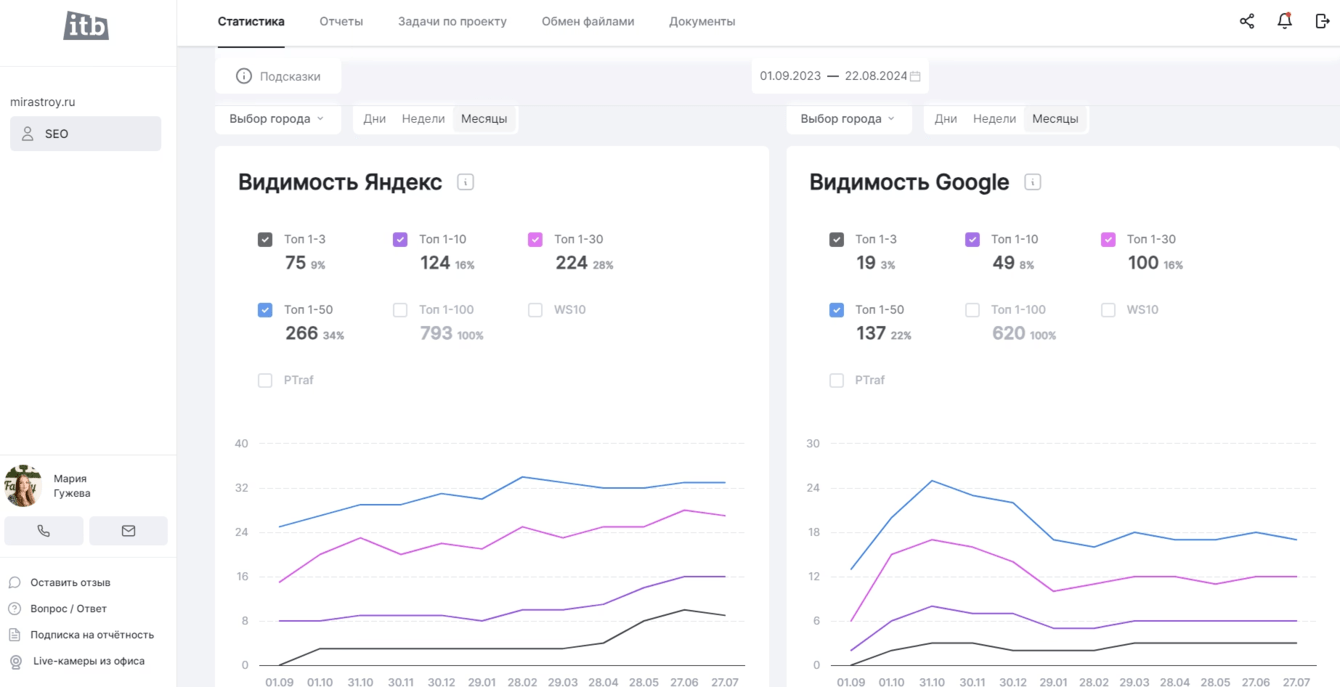Click the email envelope button under Мария Гужева

click(x=128, y=531)
